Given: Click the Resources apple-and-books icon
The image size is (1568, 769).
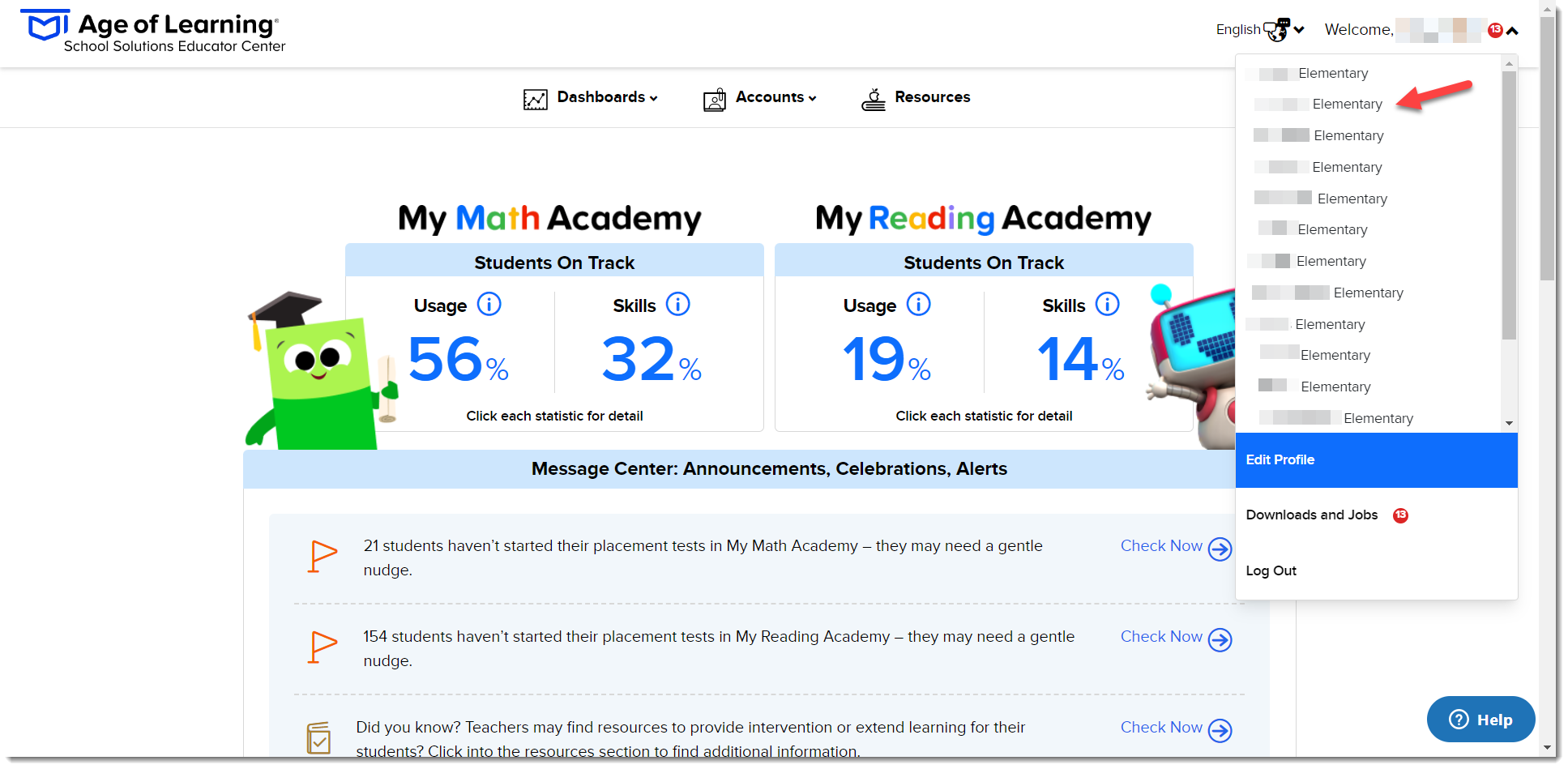Looking at the screenshot, I should (x=874, y=99).
